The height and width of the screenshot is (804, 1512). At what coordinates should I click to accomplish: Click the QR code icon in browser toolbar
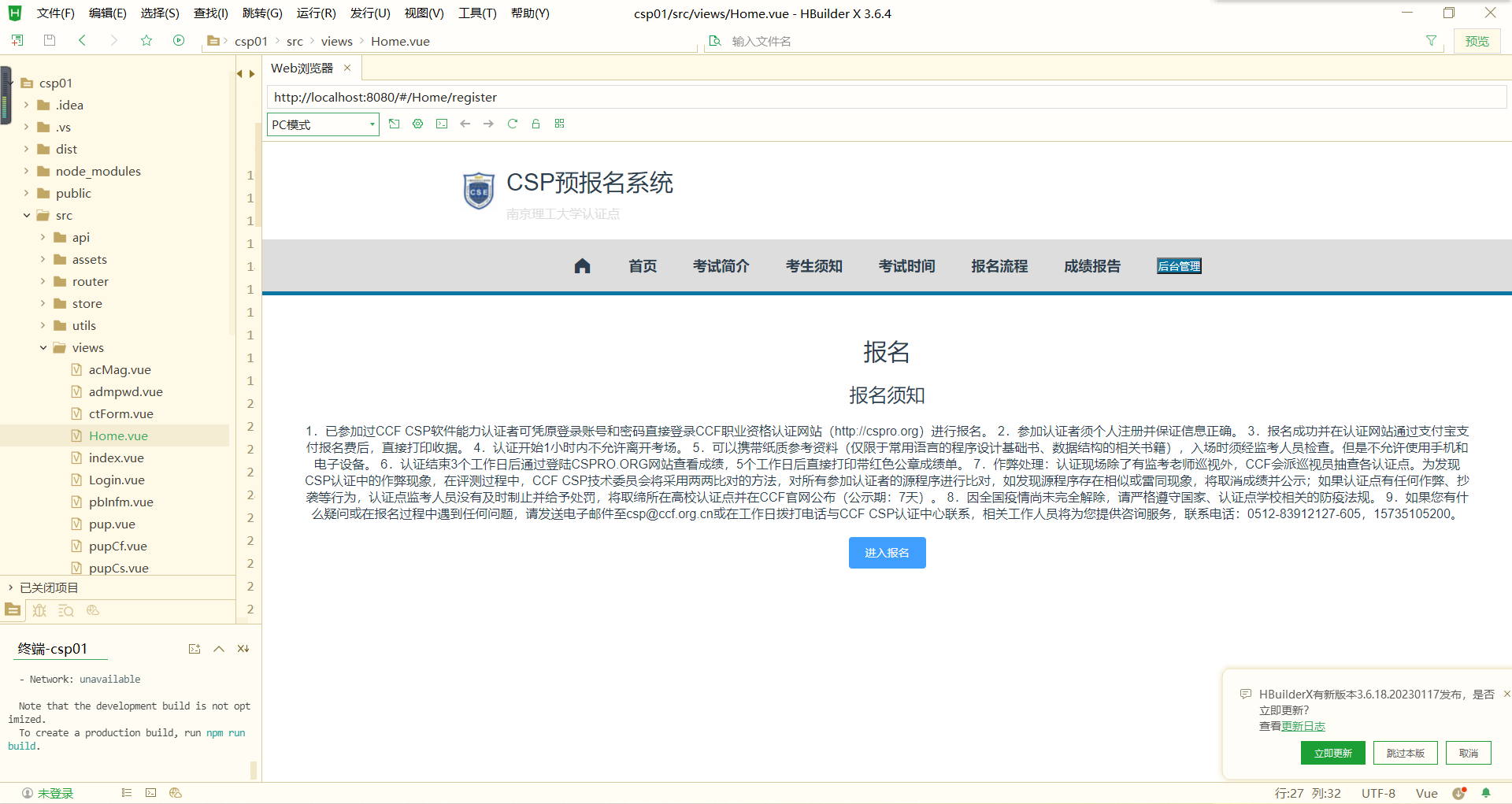click(560, 124)
